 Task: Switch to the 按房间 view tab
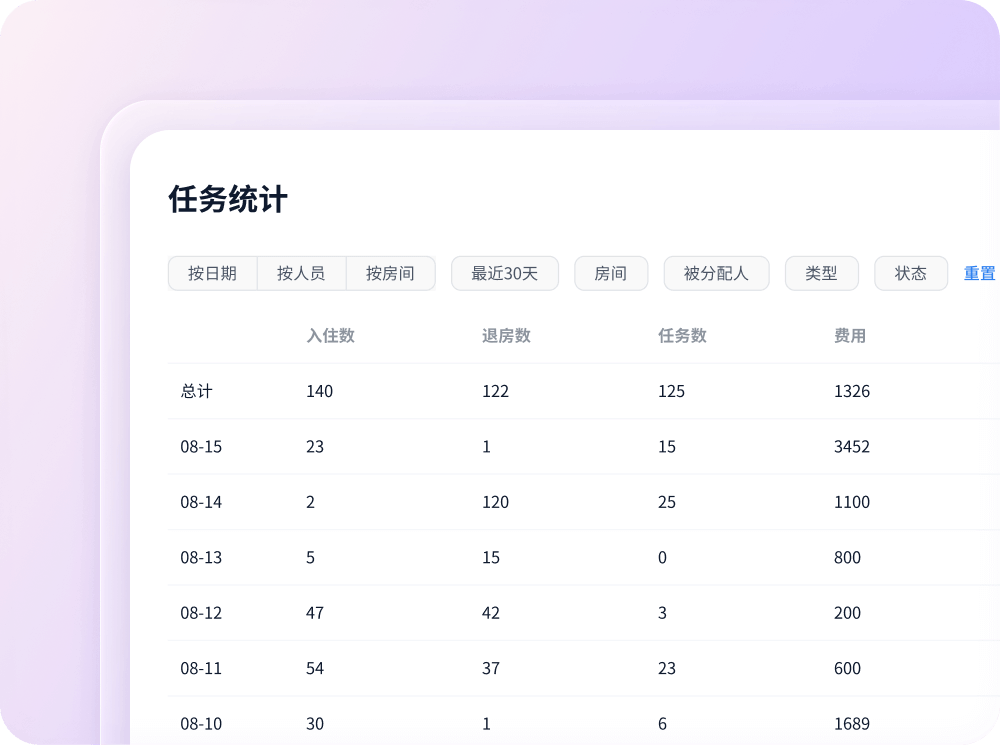390,273
